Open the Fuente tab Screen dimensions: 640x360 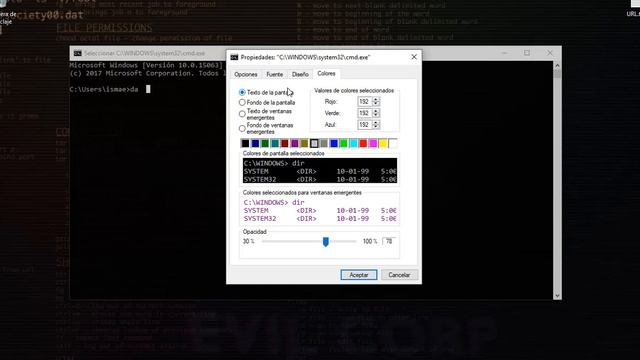point(274,74)
